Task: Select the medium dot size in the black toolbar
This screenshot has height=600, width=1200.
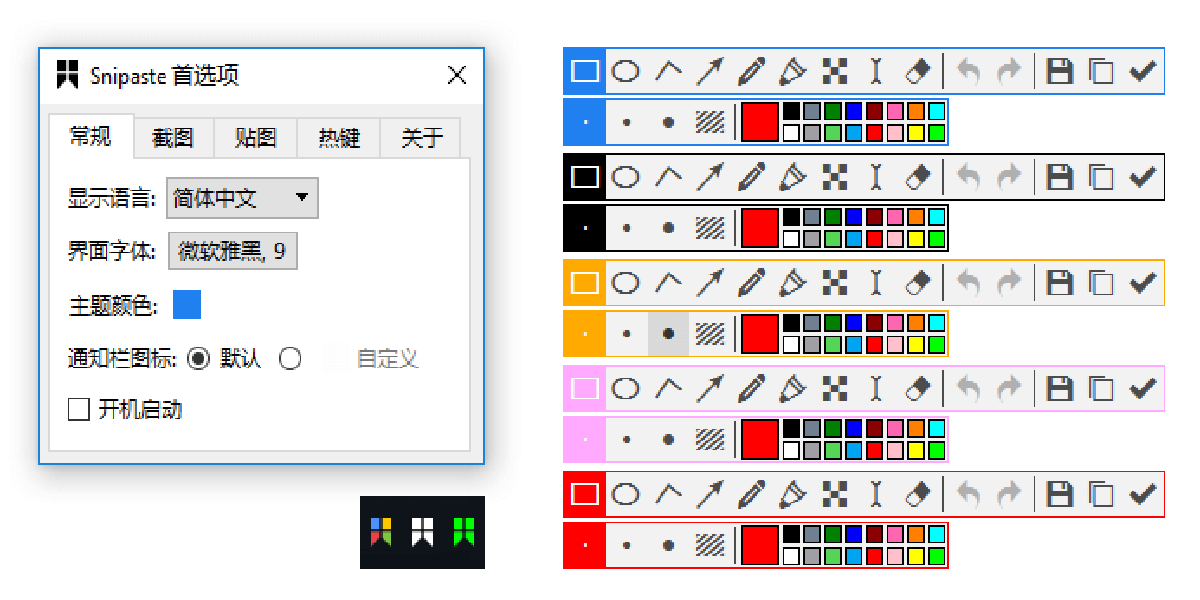Action: point(626,228)
